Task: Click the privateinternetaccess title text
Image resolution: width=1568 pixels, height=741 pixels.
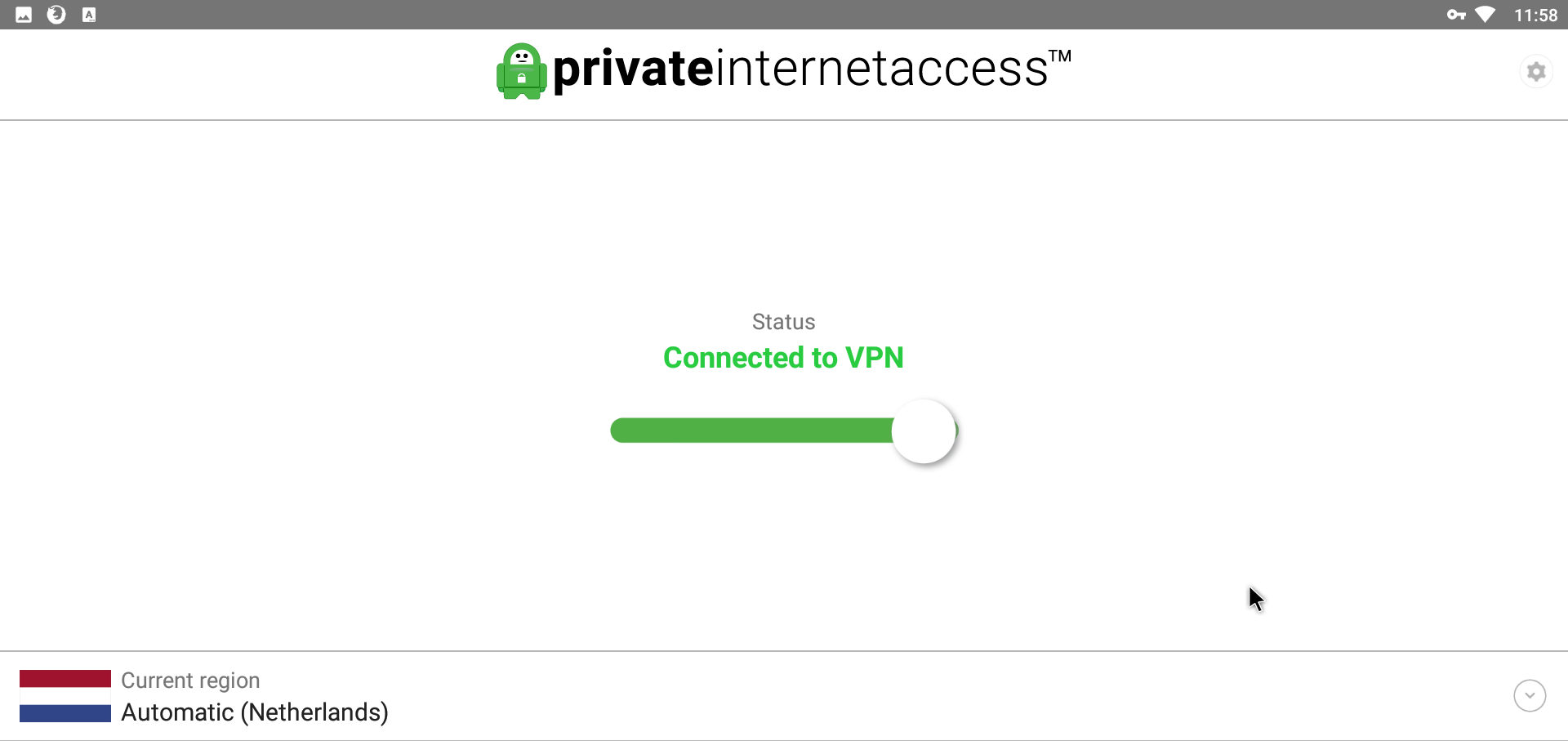Action: (x=800, y=69)
